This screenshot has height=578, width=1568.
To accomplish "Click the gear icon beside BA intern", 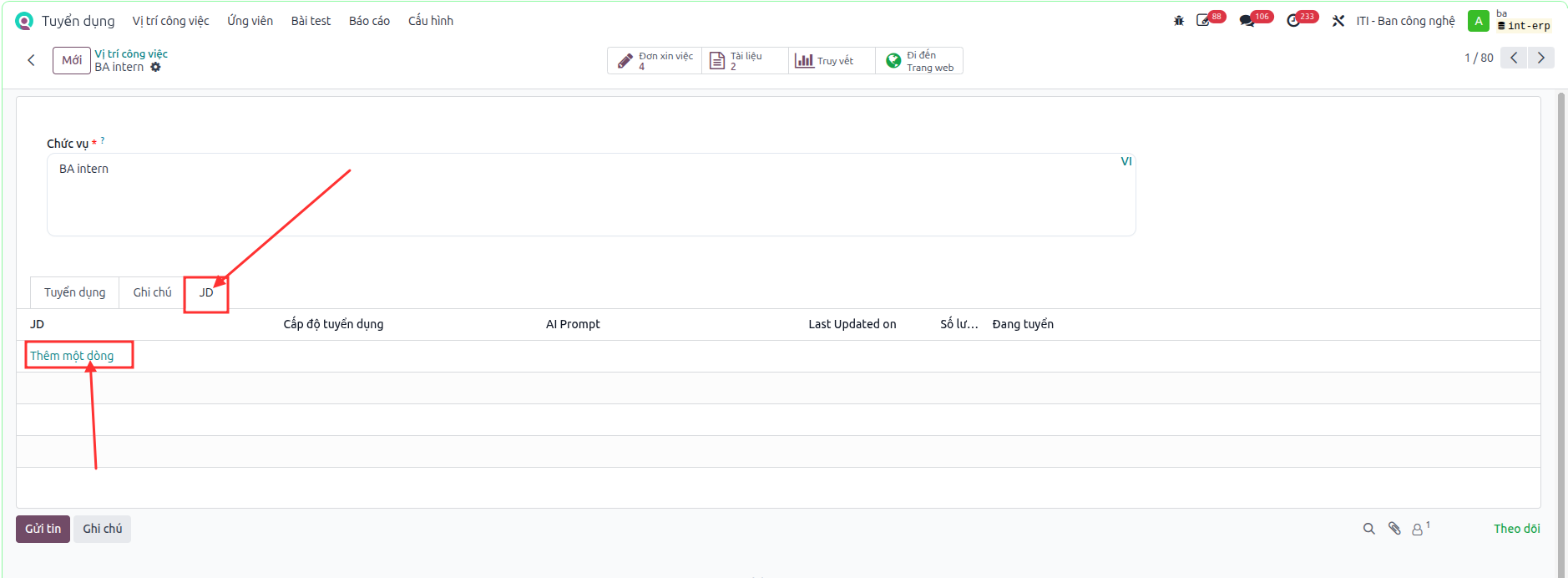I will click(155, 67).
